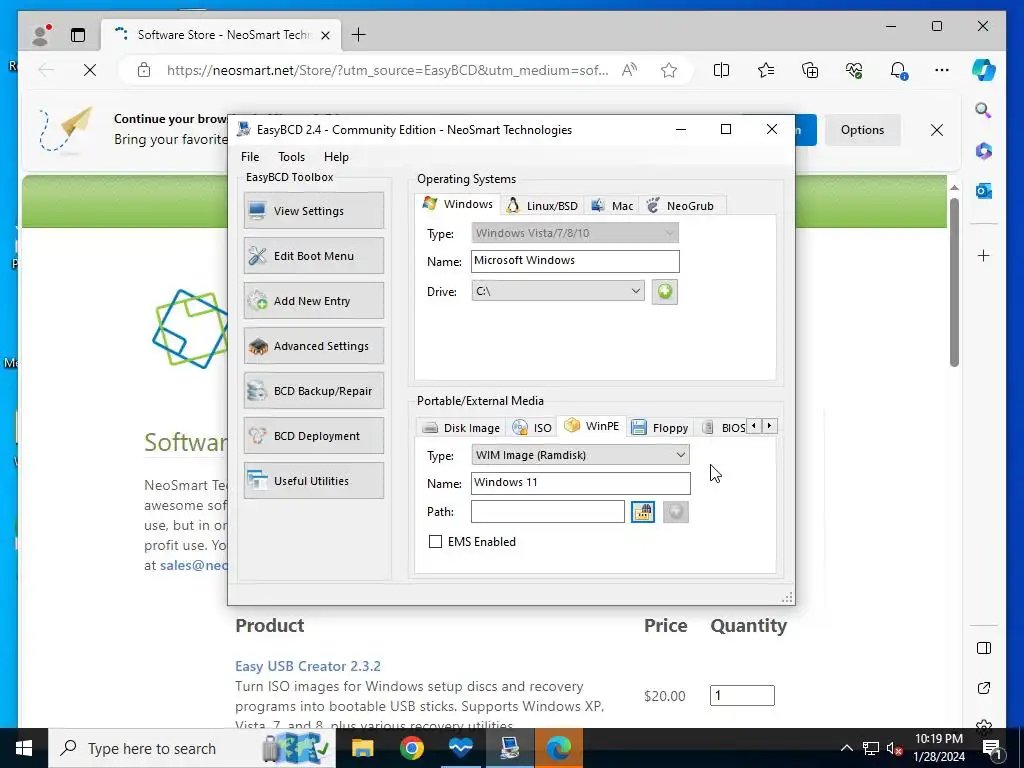Select the Floppy media tab
The height and width of the screenshot is (768, 1024).
coord(660,428)
